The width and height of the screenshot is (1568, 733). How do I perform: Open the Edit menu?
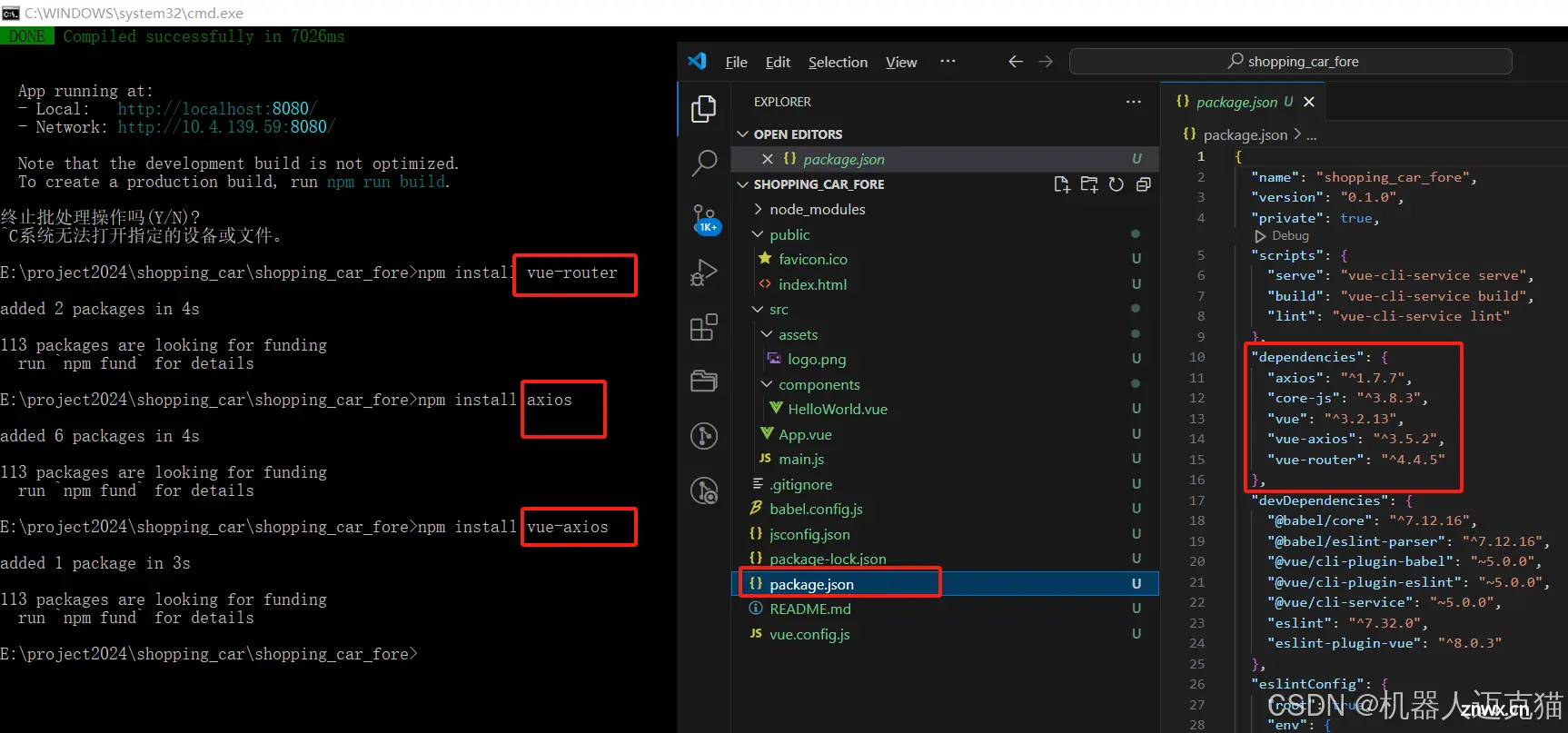778,62
